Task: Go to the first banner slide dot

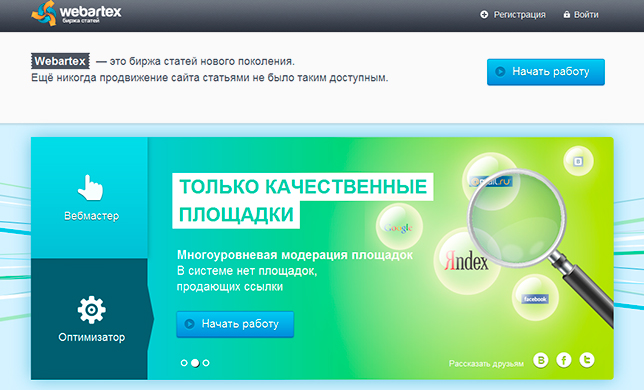Action: (x=184, y=363)
